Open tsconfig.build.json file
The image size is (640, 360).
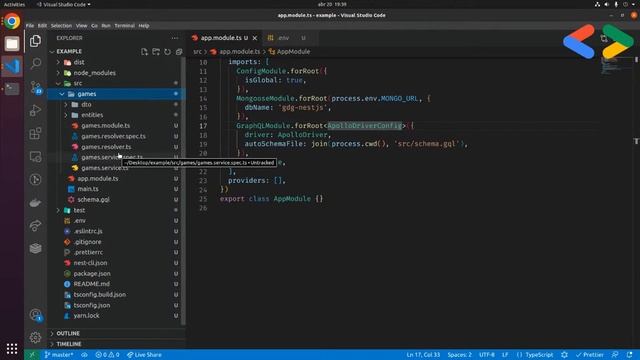click(117, 295)
